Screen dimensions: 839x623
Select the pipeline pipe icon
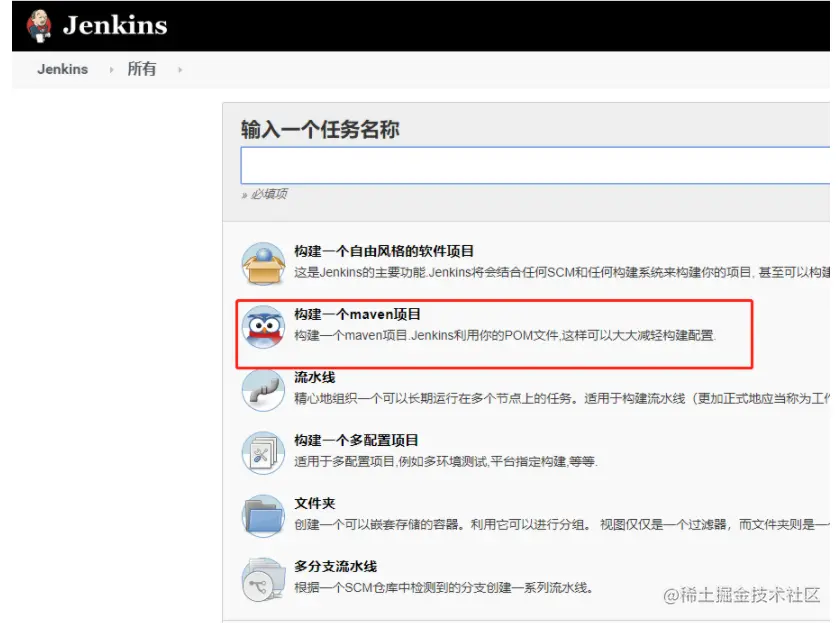(x=263, y=390)
